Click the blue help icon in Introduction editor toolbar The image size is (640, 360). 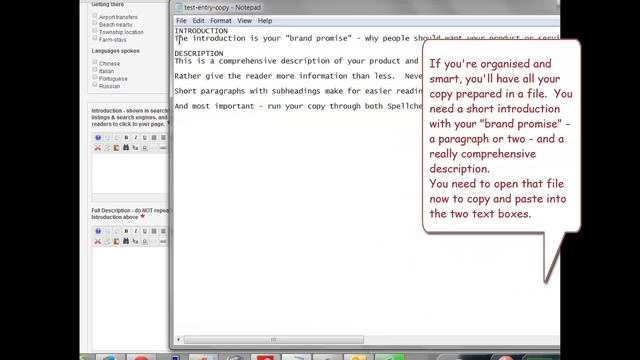pyautogui.click(x=98, y=138)
